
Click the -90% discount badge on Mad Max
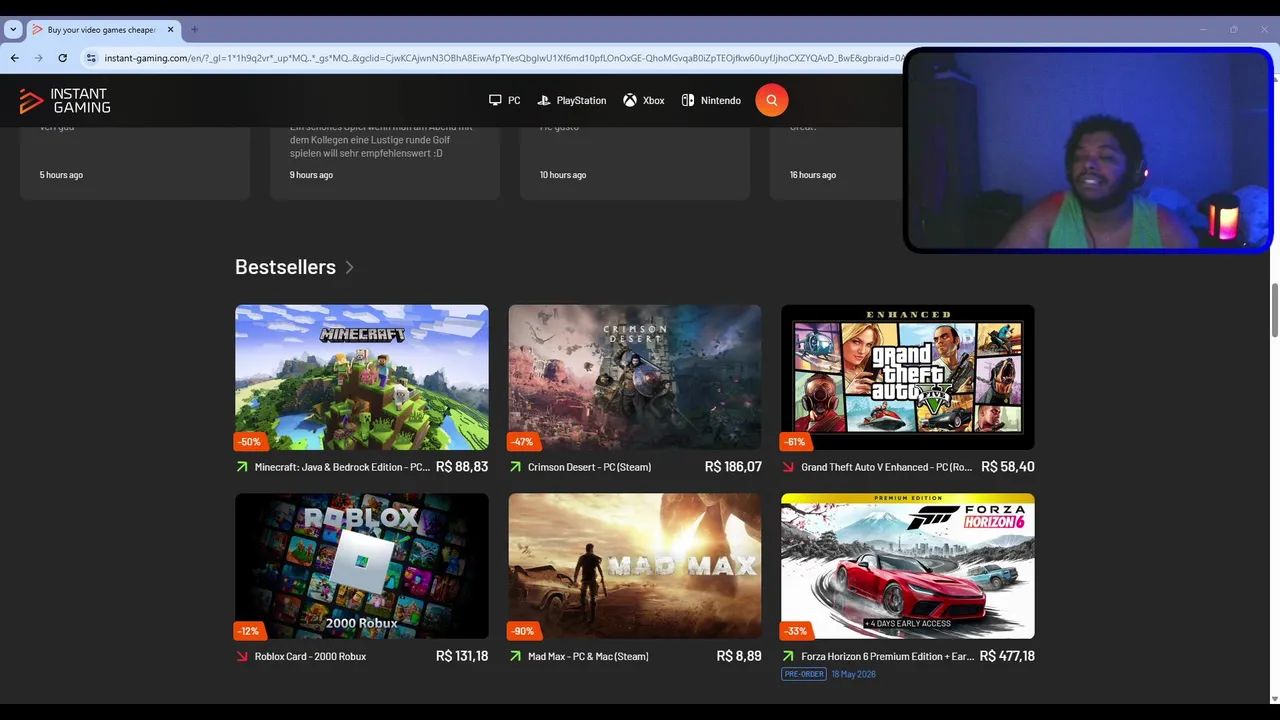[523, 631]
